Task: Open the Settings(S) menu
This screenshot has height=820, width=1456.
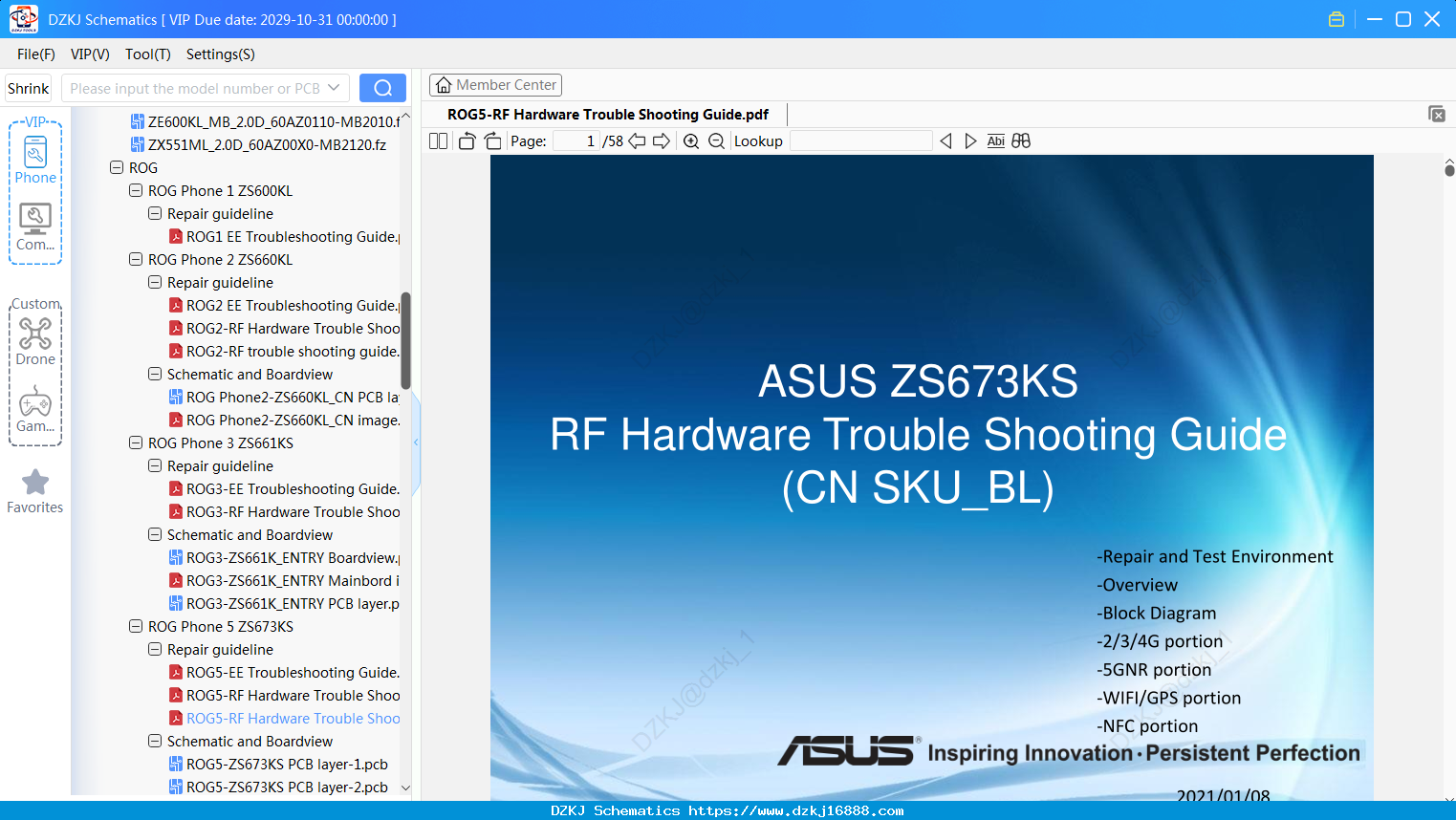Action: [221, 54]
